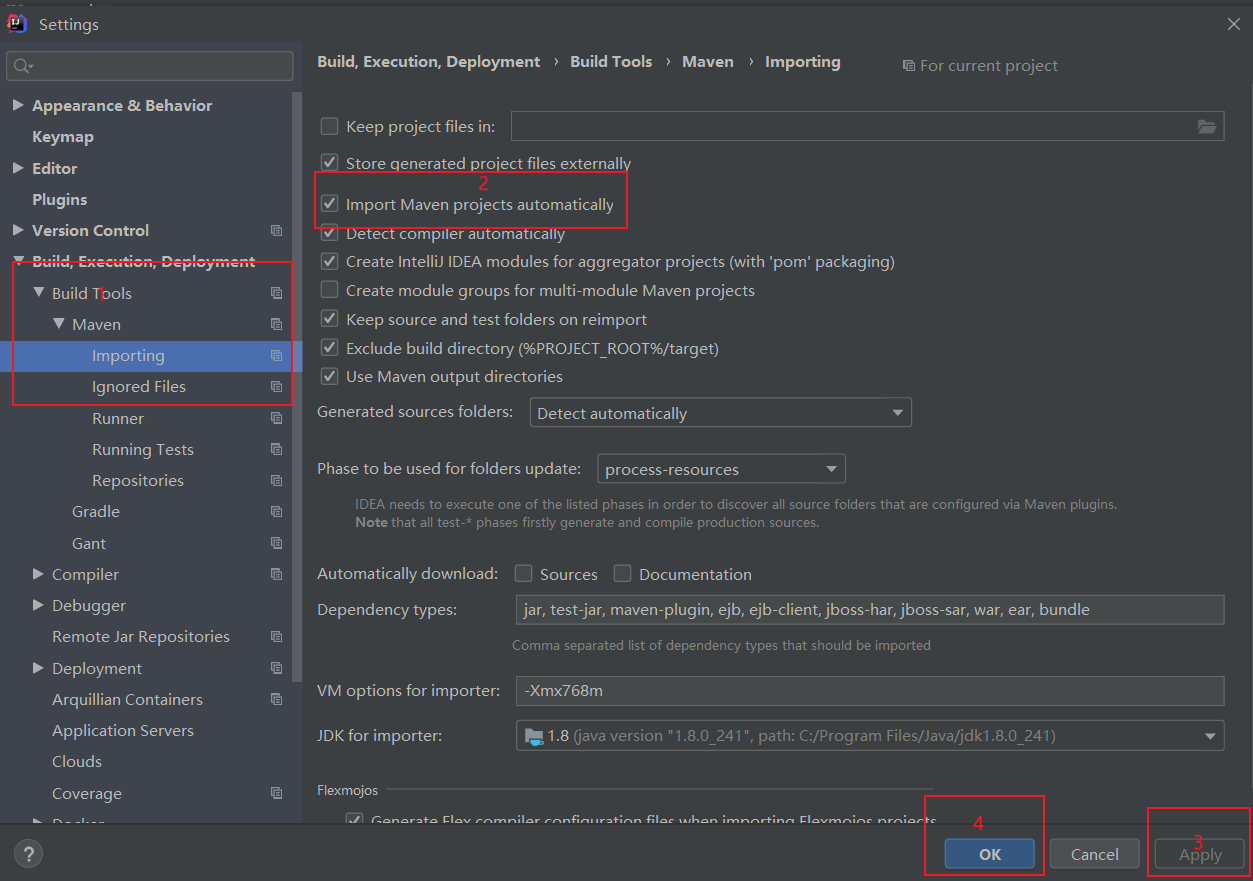Toggle Store generated project files externally
This screenshot has height=881, width=1253.
pos(329,162)
